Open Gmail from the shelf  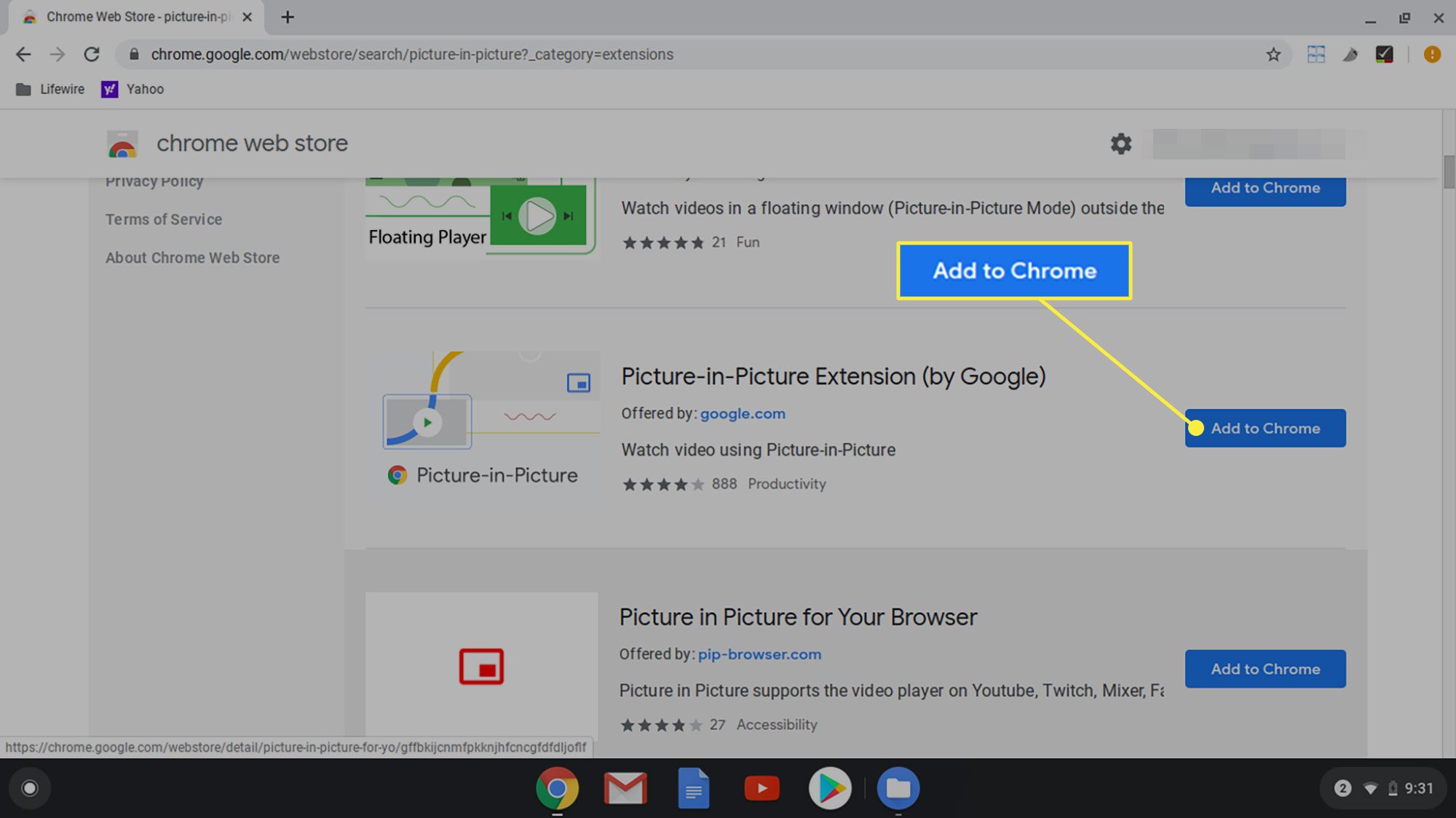pos(625,788)
